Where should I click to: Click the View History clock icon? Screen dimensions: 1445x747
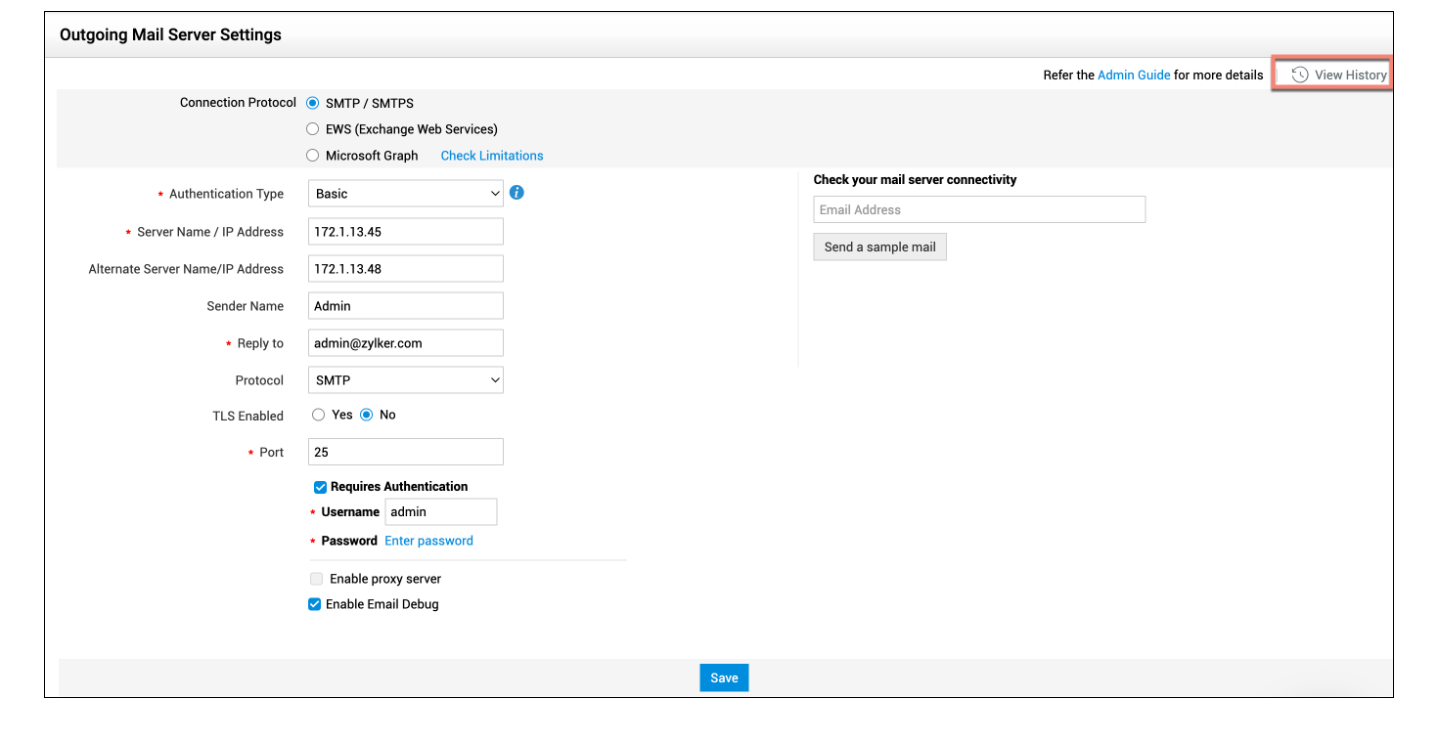[x=1300, y=75]
